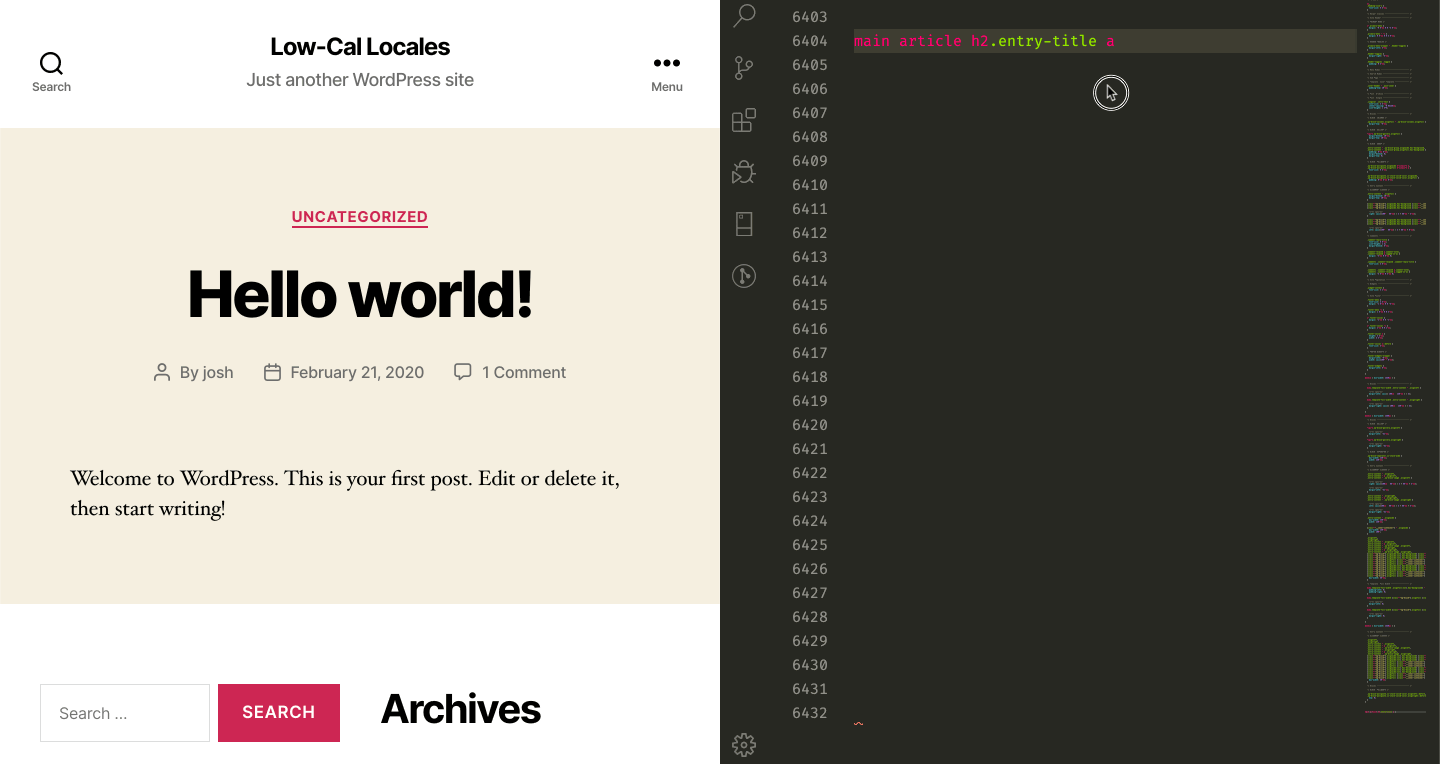Screen dimensions: 1440x764
Task: Open the josh author link
Action: [x=218, y=372]
